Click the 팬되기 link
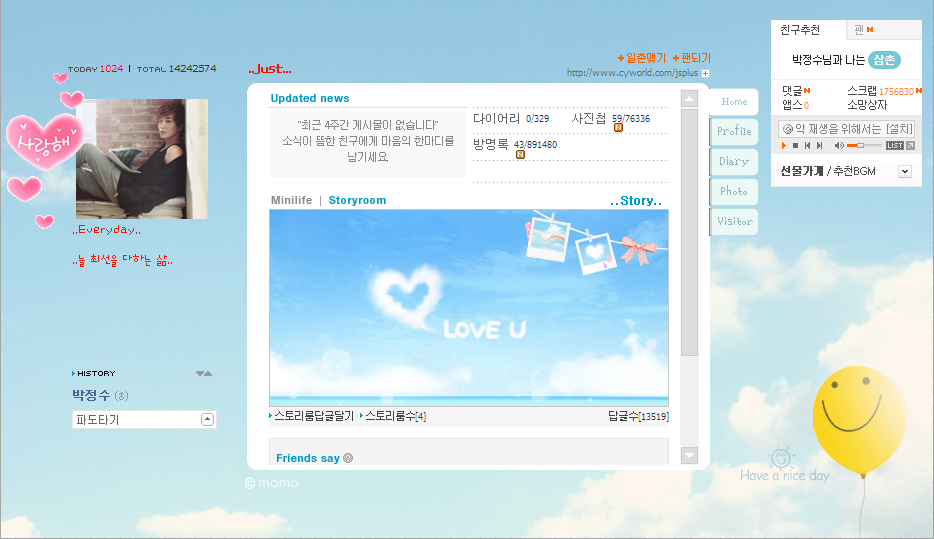The height and width of the screenshot is (539, 934). click(x=692, y=58)
